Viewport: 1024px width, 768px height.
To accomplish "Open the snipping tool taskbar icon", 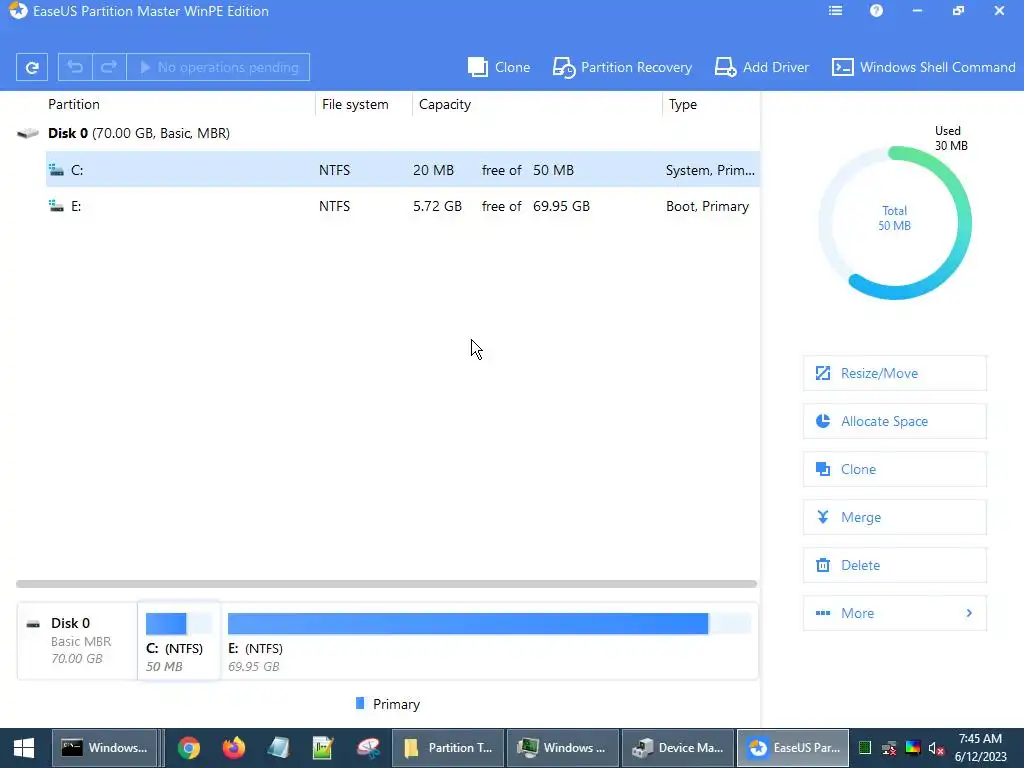I will 368,748.
